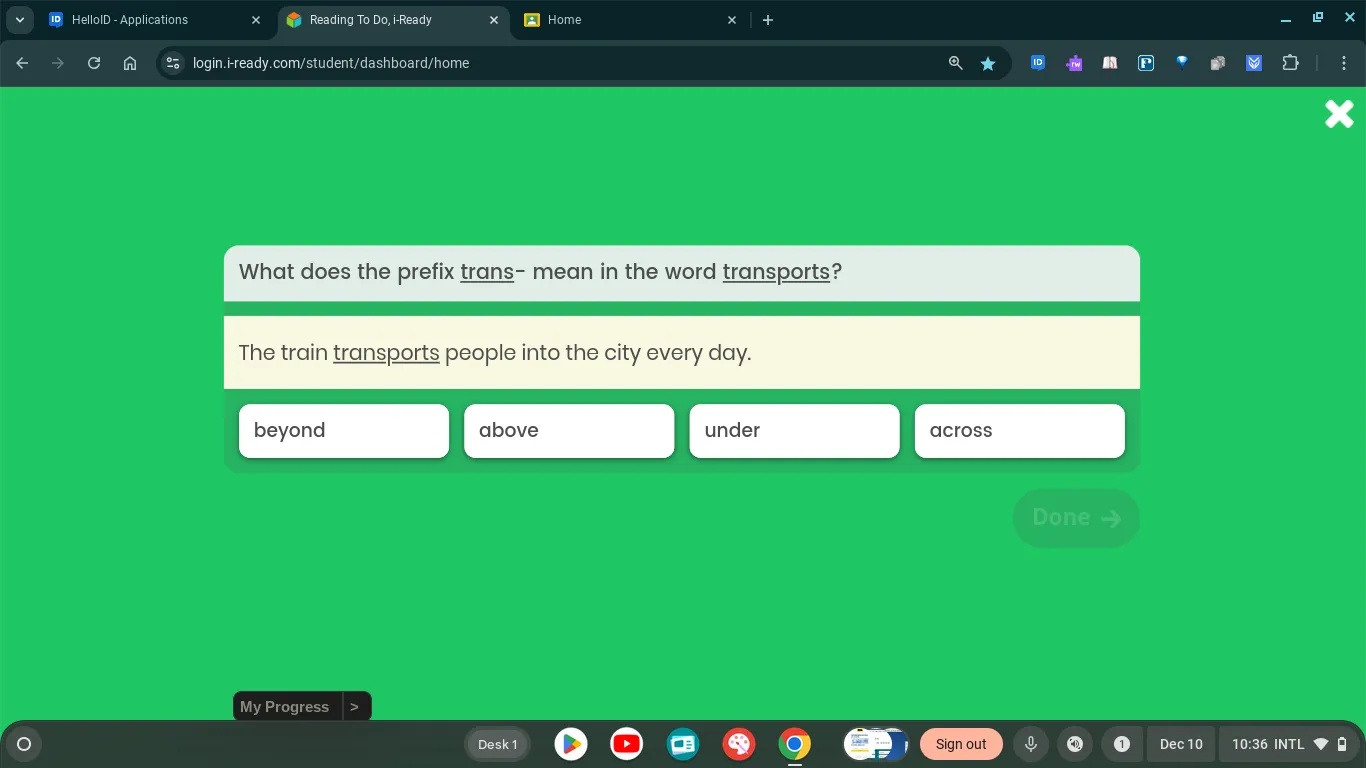The width and height of the screenshot is (1366, 768).
Task: Select the answer choice "across"
Action: click(x=1019, y=430)
